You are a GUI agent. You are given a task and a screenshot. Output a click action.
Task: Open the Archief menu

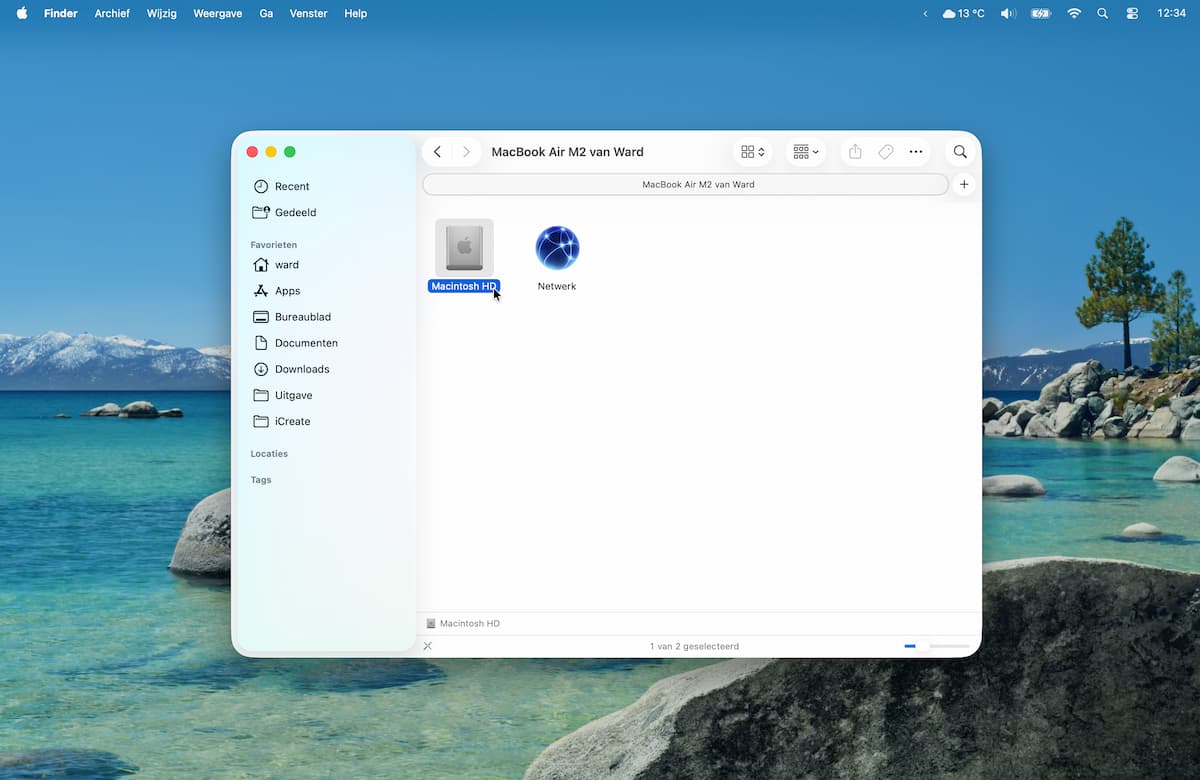pyautogui.click(x=112, y=13)
